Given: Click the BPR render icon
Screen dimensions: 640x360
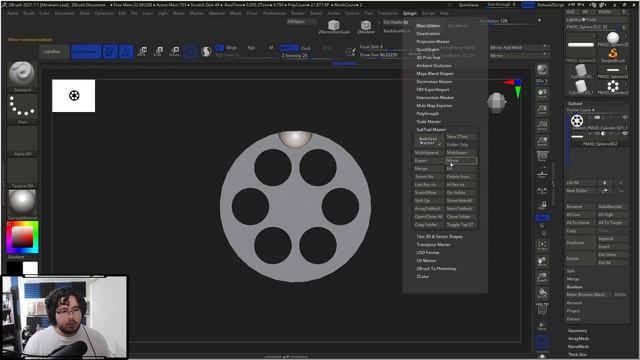Looking at the screenshot, I should pyautogui.click(x=542, y=70).
